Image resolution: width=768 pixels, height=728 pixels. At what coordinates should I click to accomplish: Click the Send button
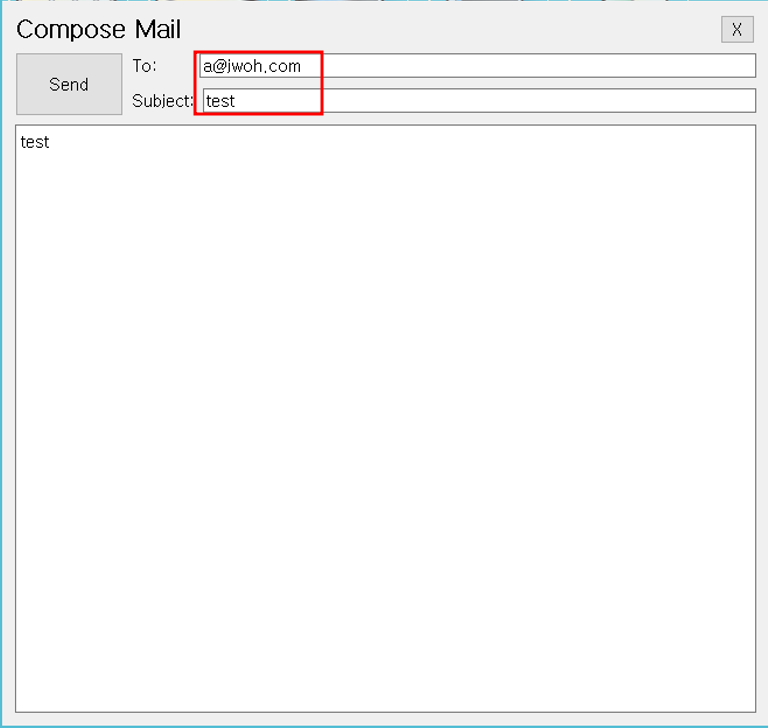(69, 84)
